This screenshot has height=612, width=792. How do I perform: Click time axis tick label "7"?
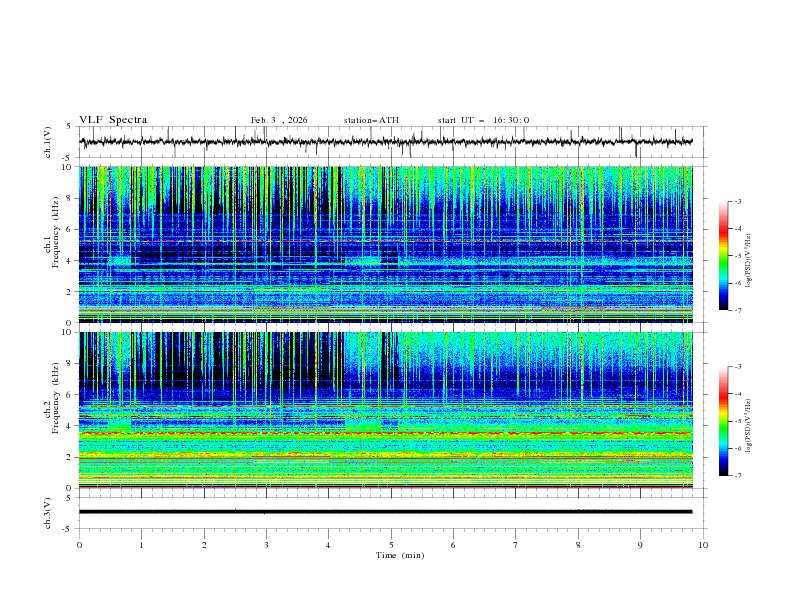(x=516, y=545)
